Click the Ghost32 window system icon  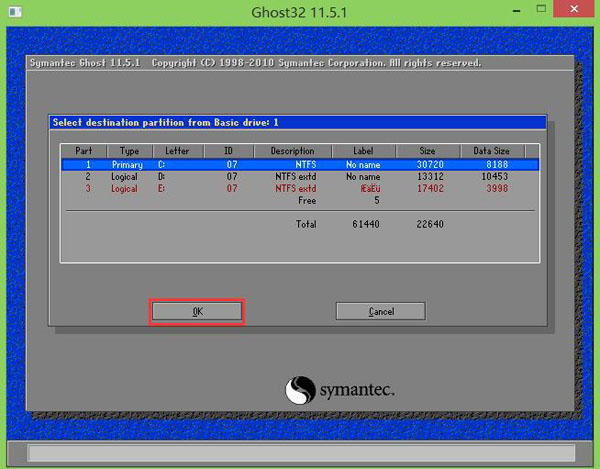[x=15, y=12]
